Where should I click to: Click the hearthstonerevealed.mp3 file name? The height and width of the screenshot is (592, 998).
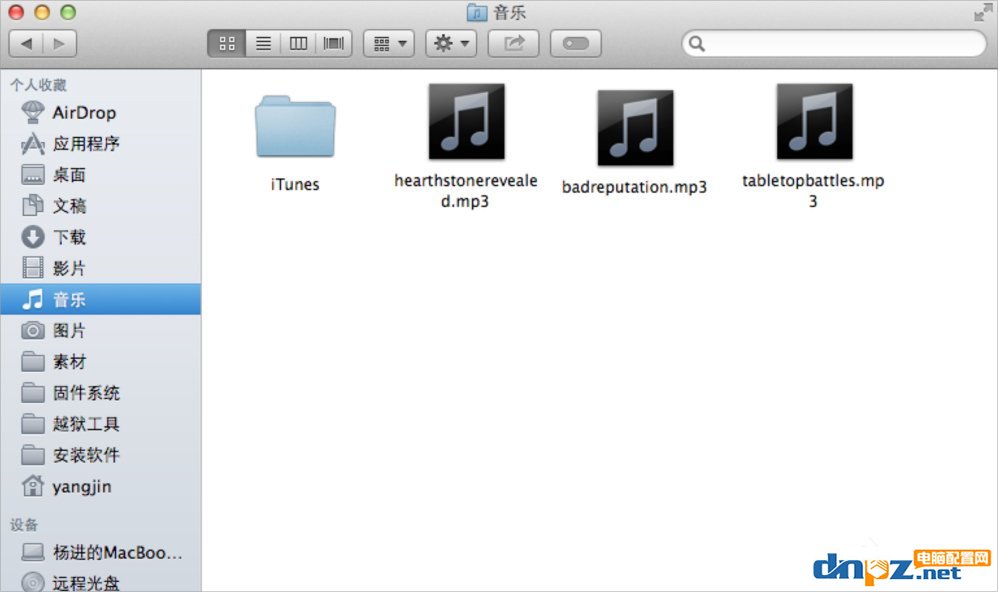tap(466, 191)
